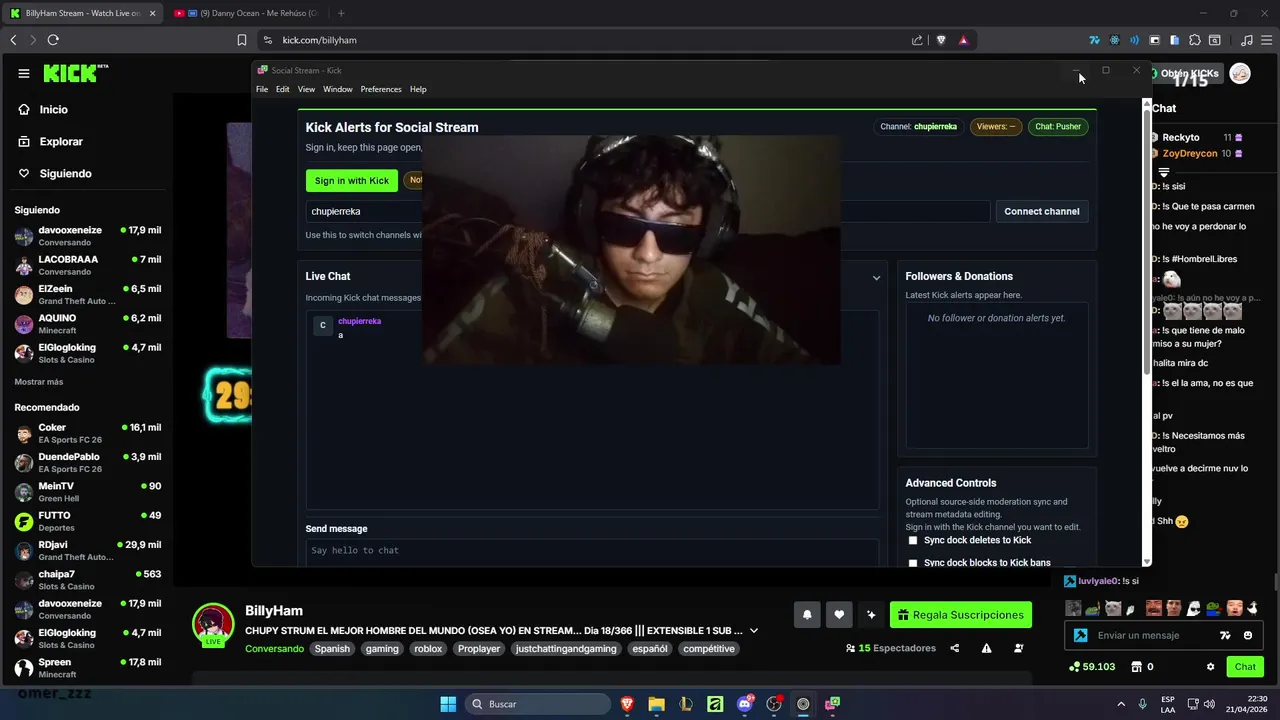The width and height of the screenshot is (1280, 720).
Task: Open the chat settings gear icon
Action: tap(1210, 667)
